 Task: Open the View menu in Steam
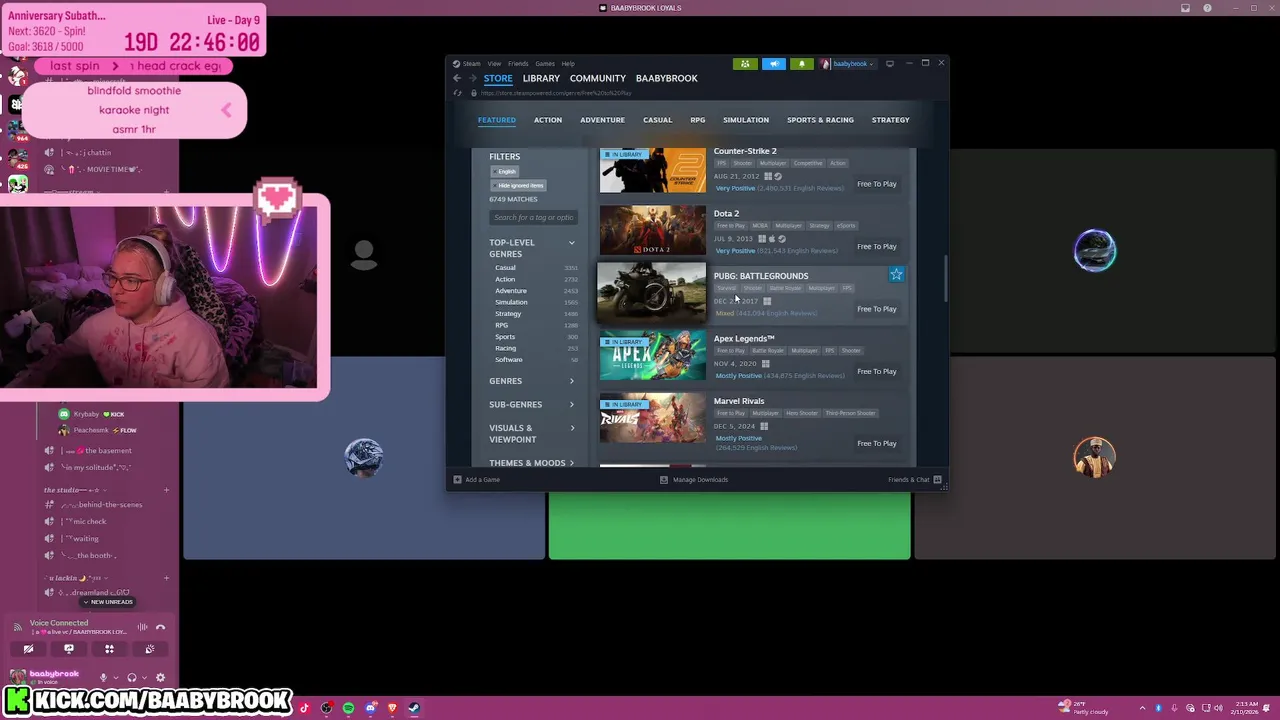pyautogui.click(x=494, y=64)
